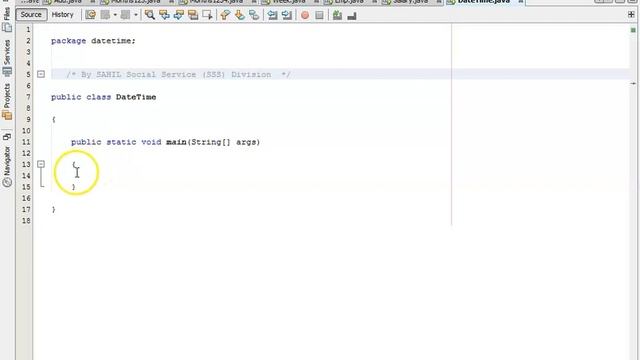Viewport: 640px width, 360px height.
Task: Click the Back navigation icon
Action: [x=105, y=15]
